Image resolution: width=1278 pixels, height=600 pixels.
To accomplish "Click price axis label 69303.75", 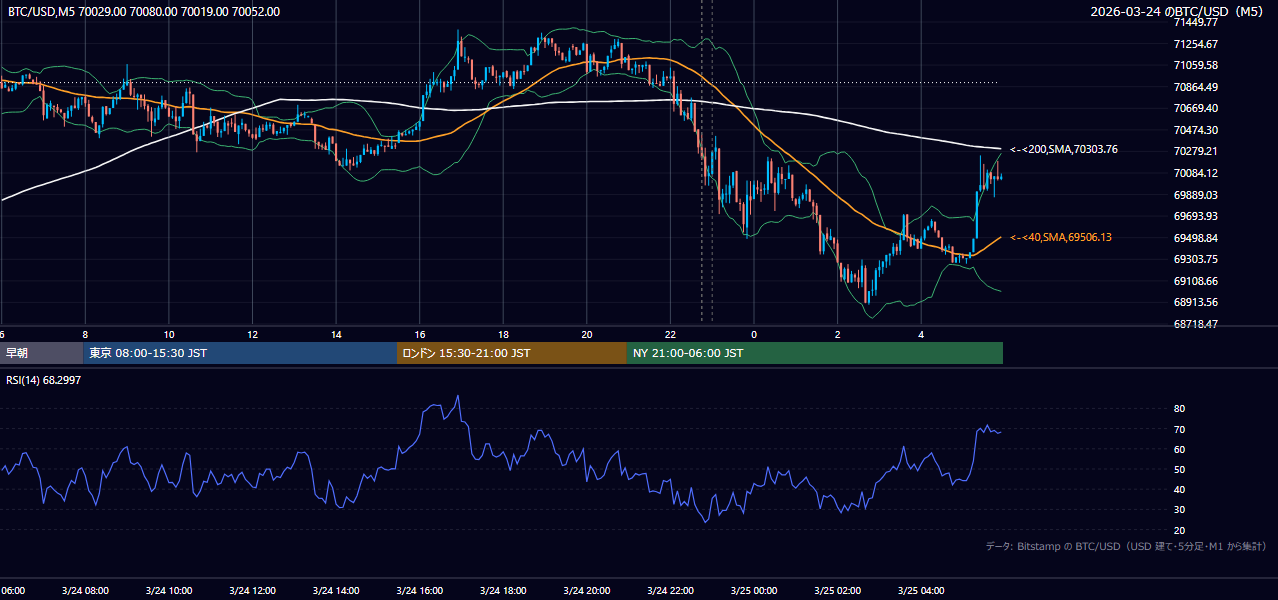I will coord(1195,259).
